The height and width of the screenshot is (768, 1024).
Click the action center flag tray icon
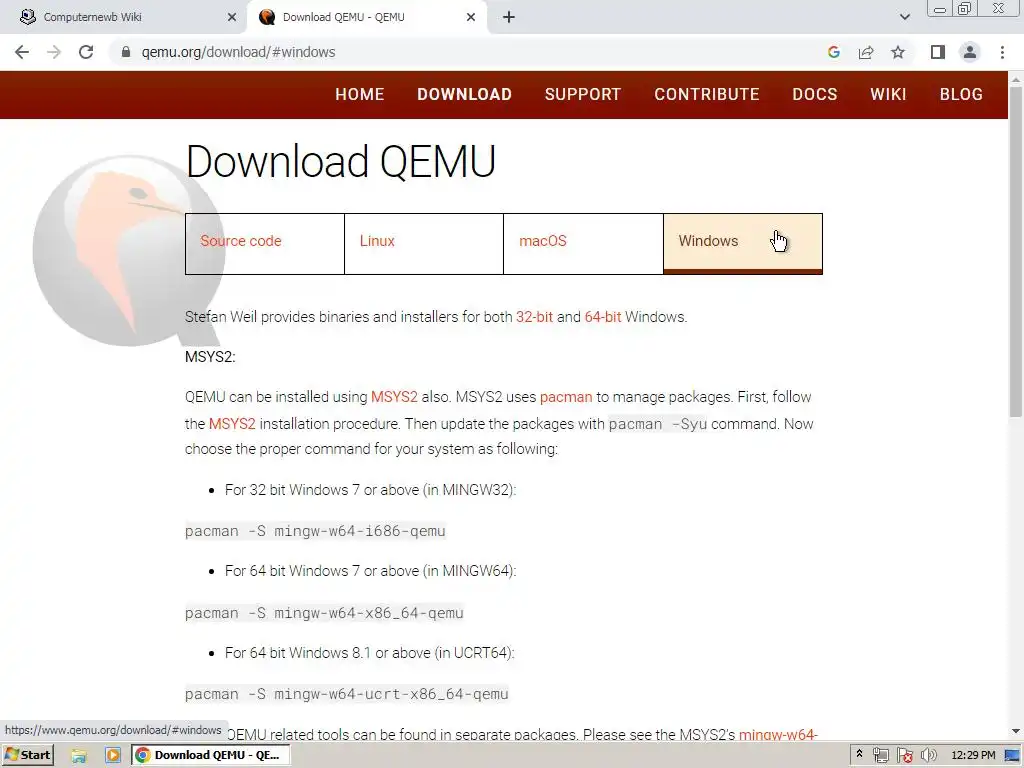[x=904, y=756]
